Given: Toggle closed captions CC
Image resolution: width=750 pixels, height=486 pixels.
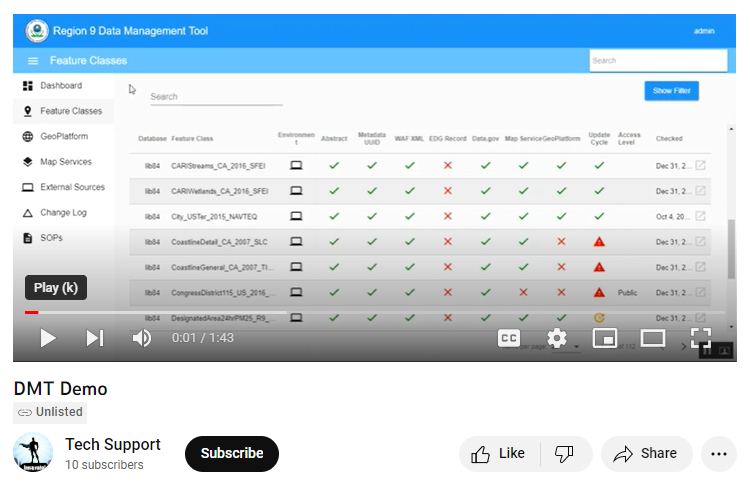Looking at the screenshot, I should tap(508, 338).
